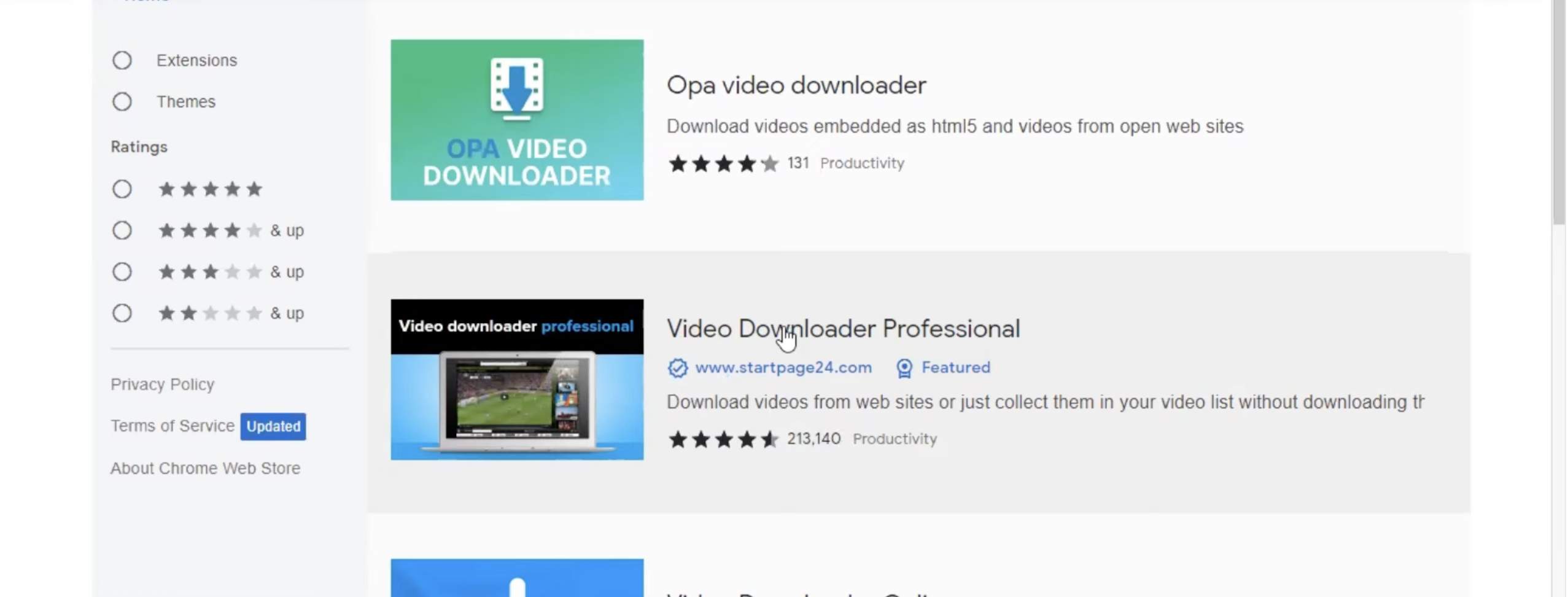Click Productivity category under Opa video downloader

tap(862, 163)
